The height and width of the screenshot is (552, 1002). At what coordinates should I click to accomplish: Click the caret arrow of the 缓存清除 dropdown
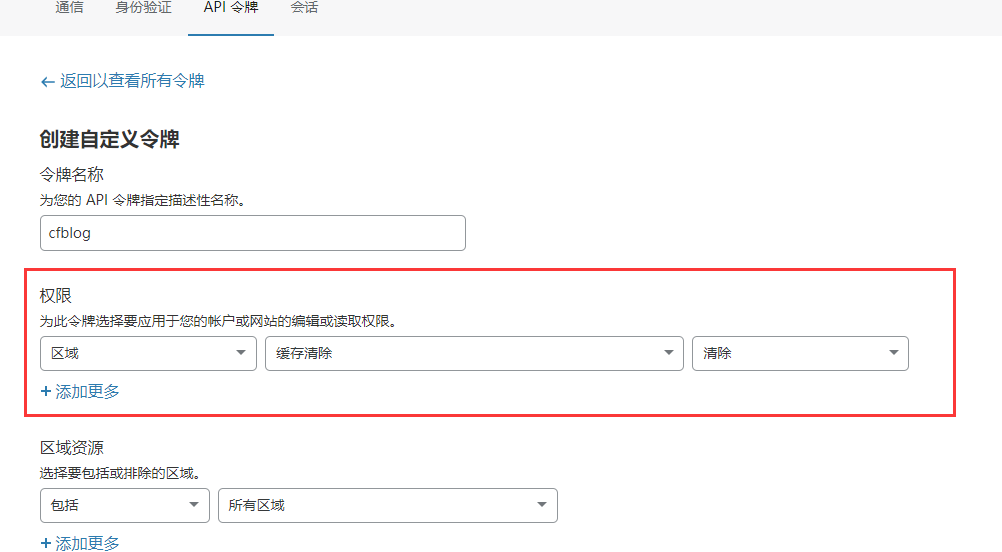668,353
